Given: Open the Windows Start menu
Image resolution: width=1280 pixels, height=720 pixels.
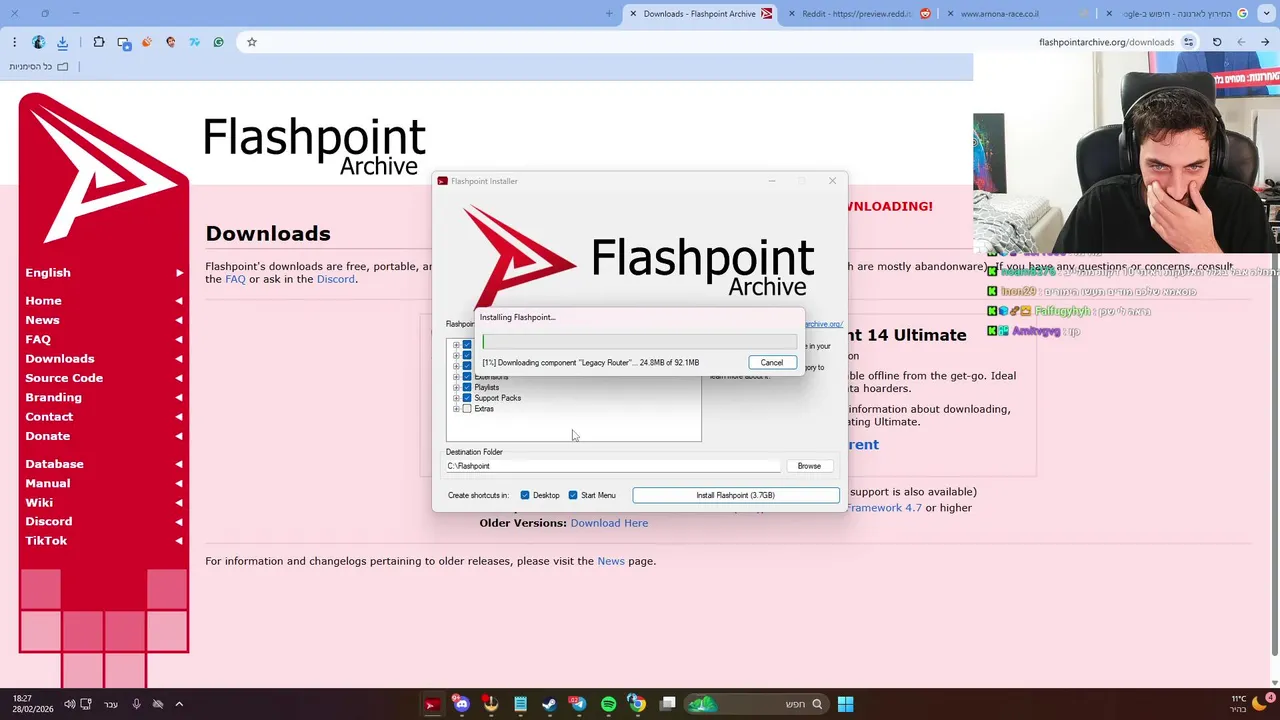Looking at the screenshot, I should pyautogui.click(x=845, y=704).
